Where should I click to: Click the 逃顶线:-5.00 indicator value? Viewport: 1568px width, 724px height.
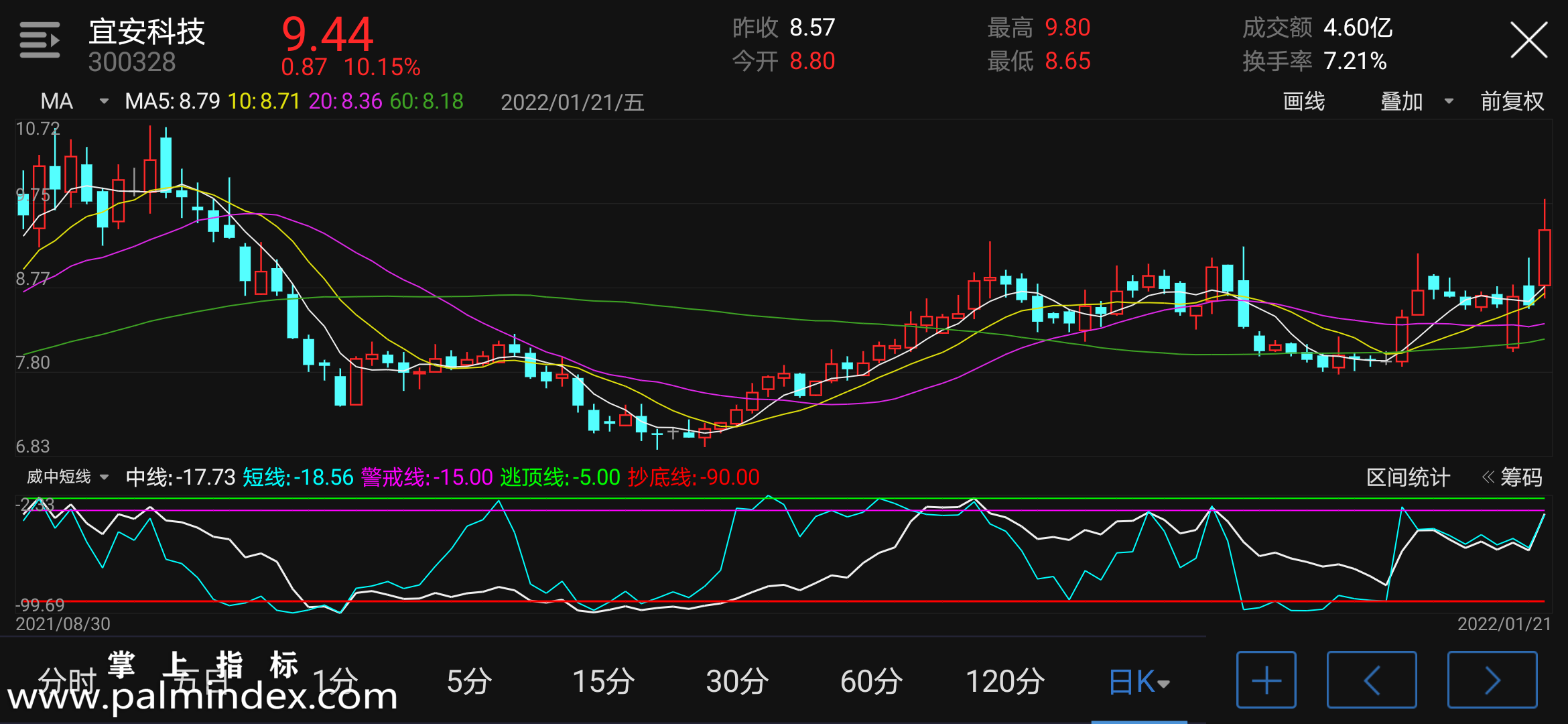pos(560,477)
